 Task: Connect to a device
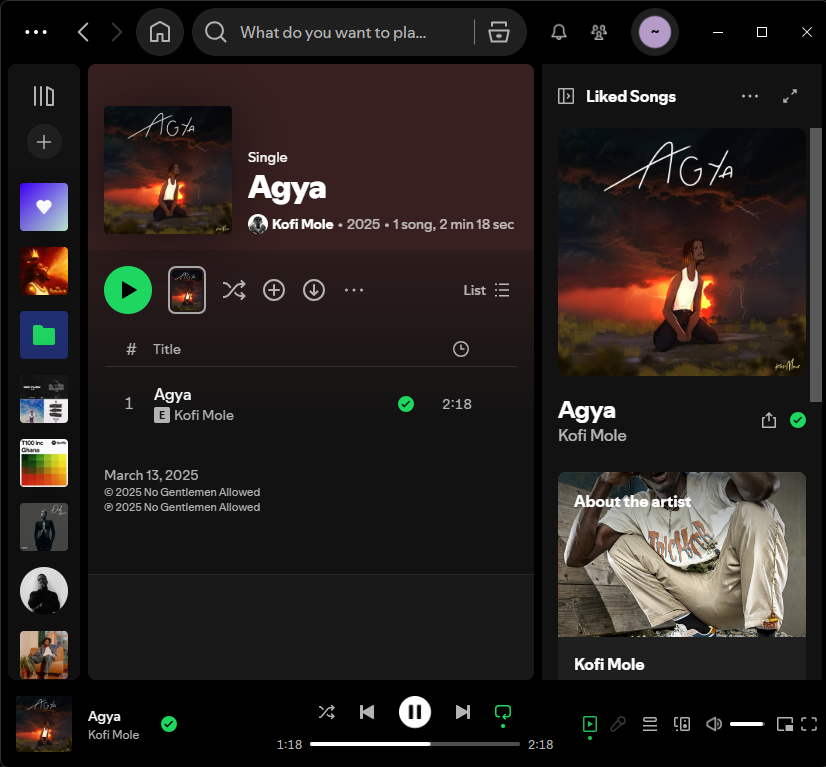point(682,724)
